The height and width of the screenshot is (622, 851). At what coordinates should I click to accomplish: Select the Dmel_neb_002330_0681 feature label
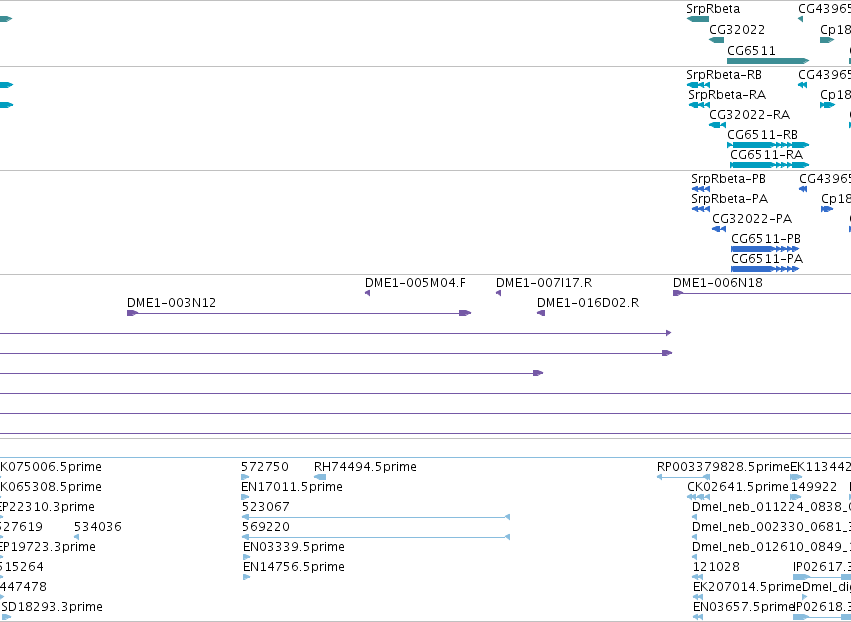click(x=771, y=528)
